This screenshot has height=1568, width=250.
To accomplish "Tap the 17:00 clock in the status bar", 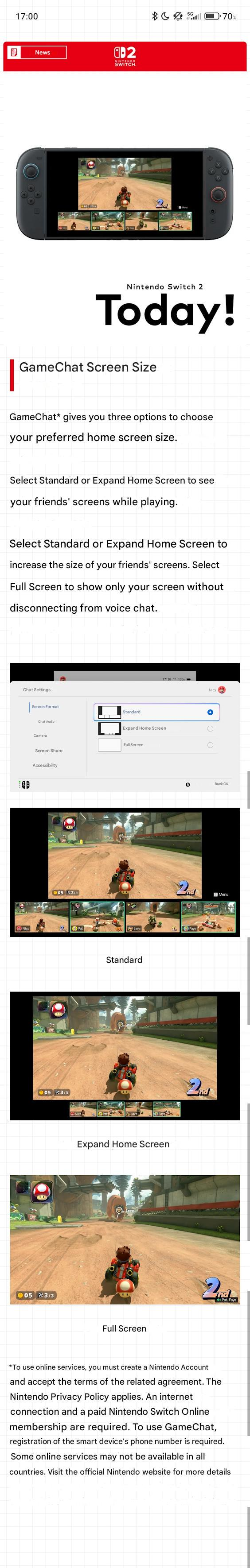I will [x=27, y=16].
